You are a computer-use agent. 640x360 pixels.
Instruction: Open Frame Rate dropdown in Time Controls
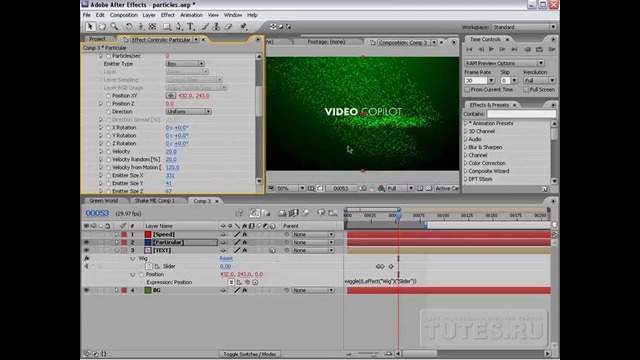[x=491, y=80]
